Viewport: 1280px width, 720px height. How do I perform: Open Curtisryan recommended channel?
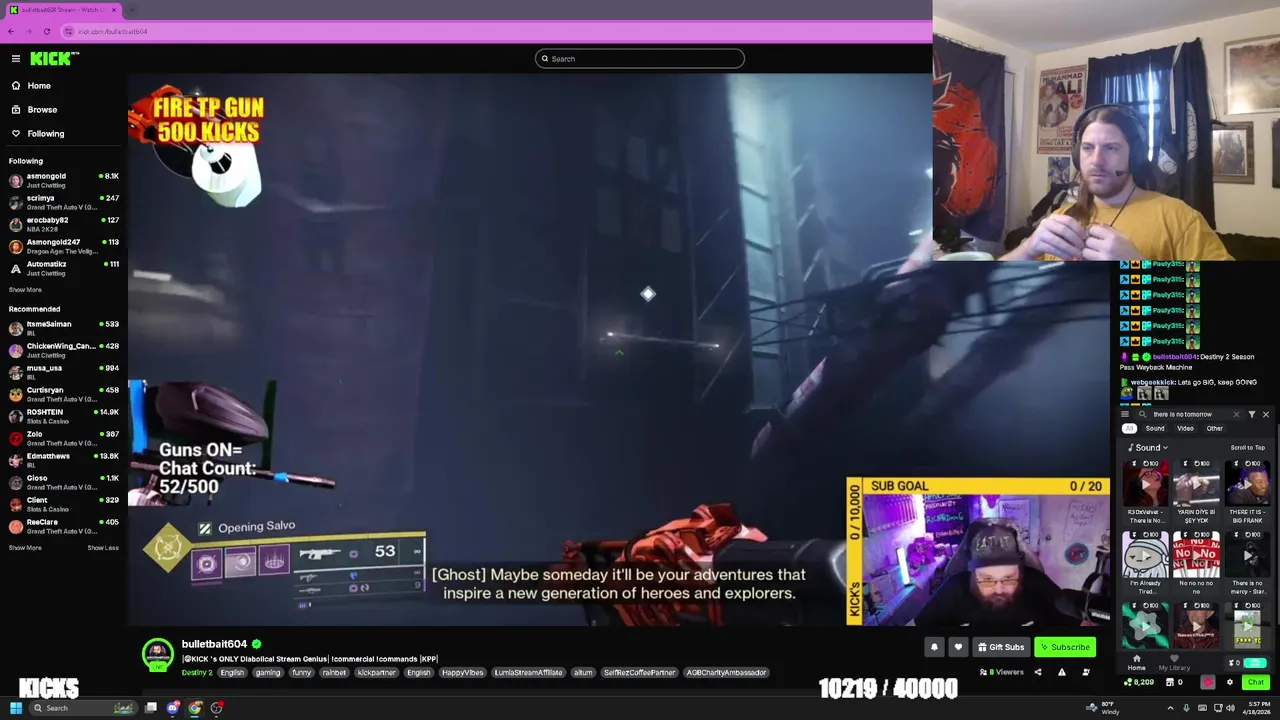click(64, 394)
